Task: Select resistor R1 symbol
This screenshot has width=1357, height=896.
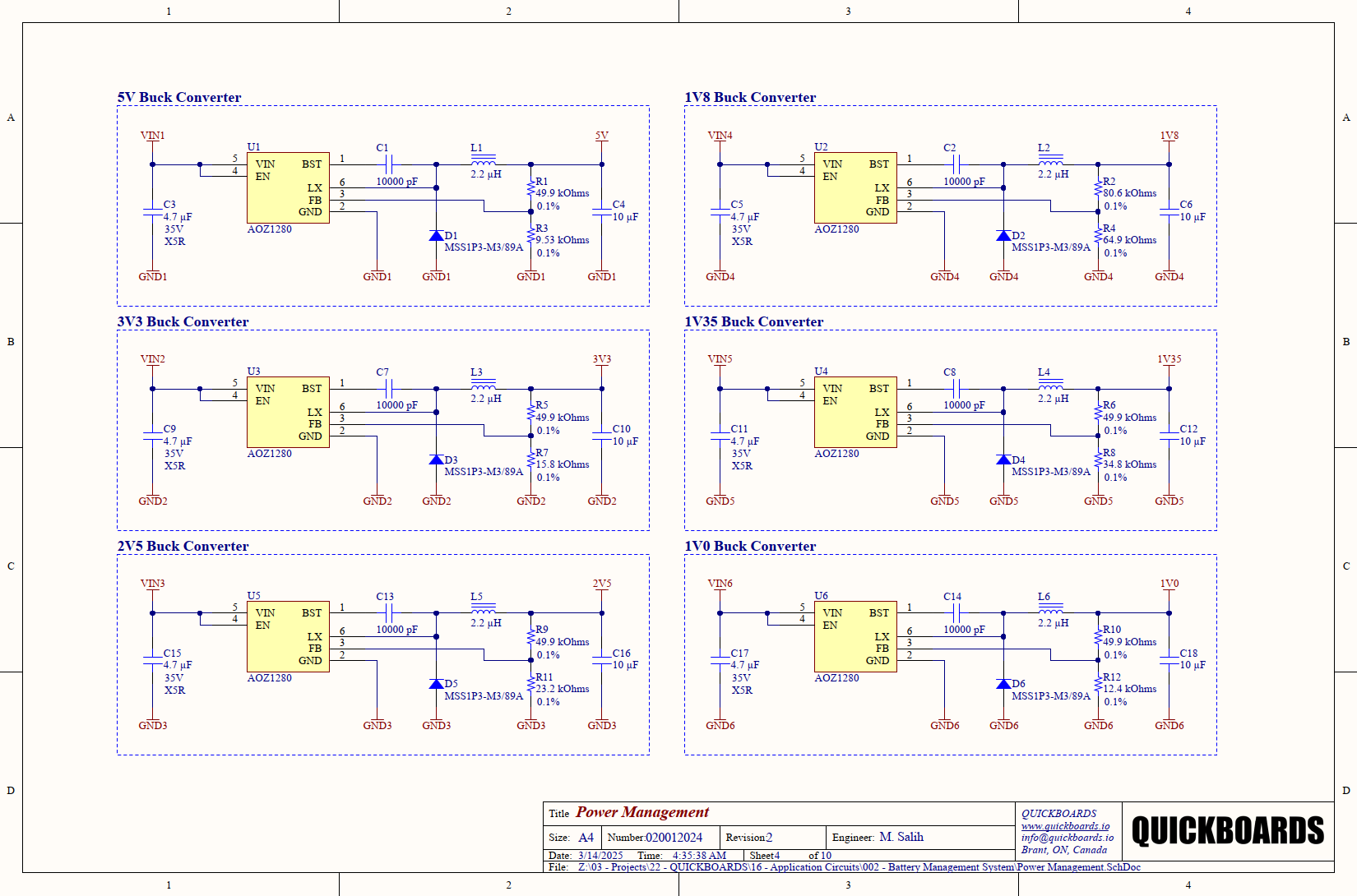Action: pyautogui.click(x=530, y=188)
